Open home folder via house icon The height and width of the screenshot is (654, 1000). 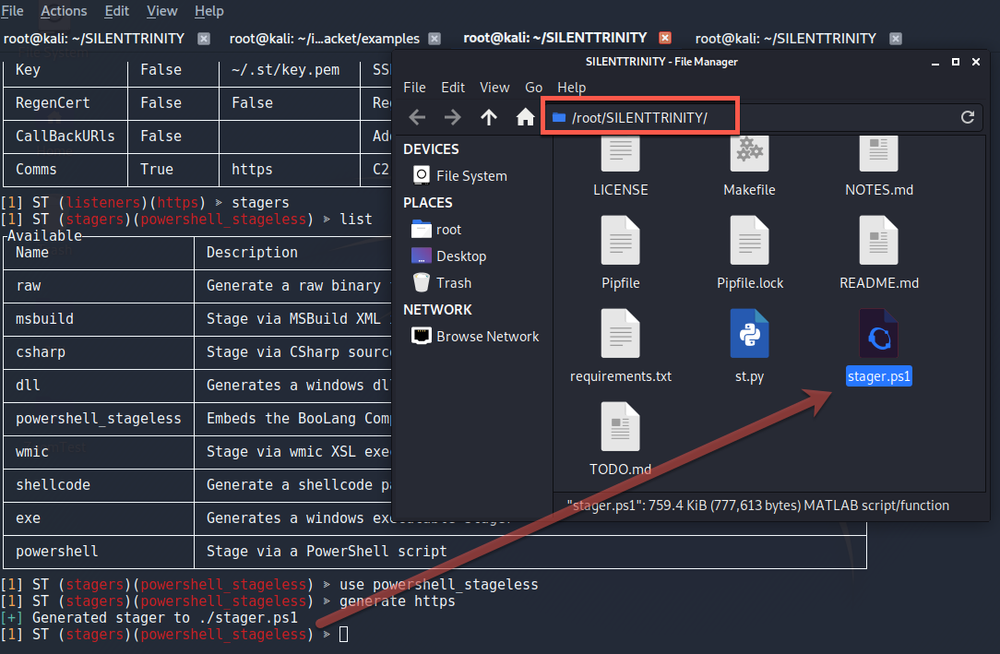(x=525, y=117)
